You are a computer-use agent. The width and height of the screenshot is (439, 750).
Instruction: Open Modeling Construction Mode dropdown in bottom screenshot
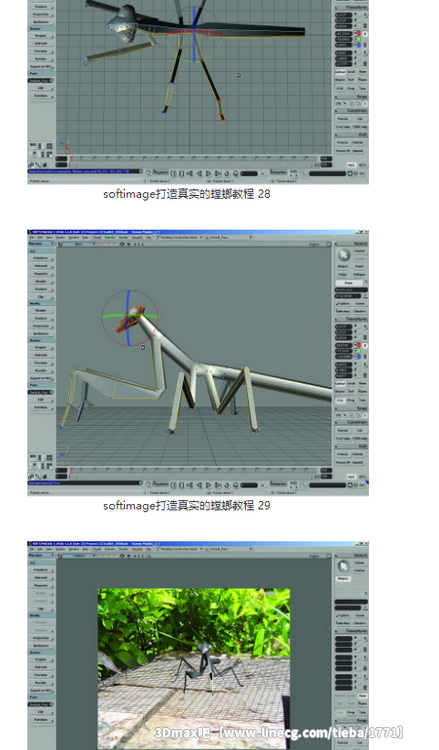coord(181,549)
